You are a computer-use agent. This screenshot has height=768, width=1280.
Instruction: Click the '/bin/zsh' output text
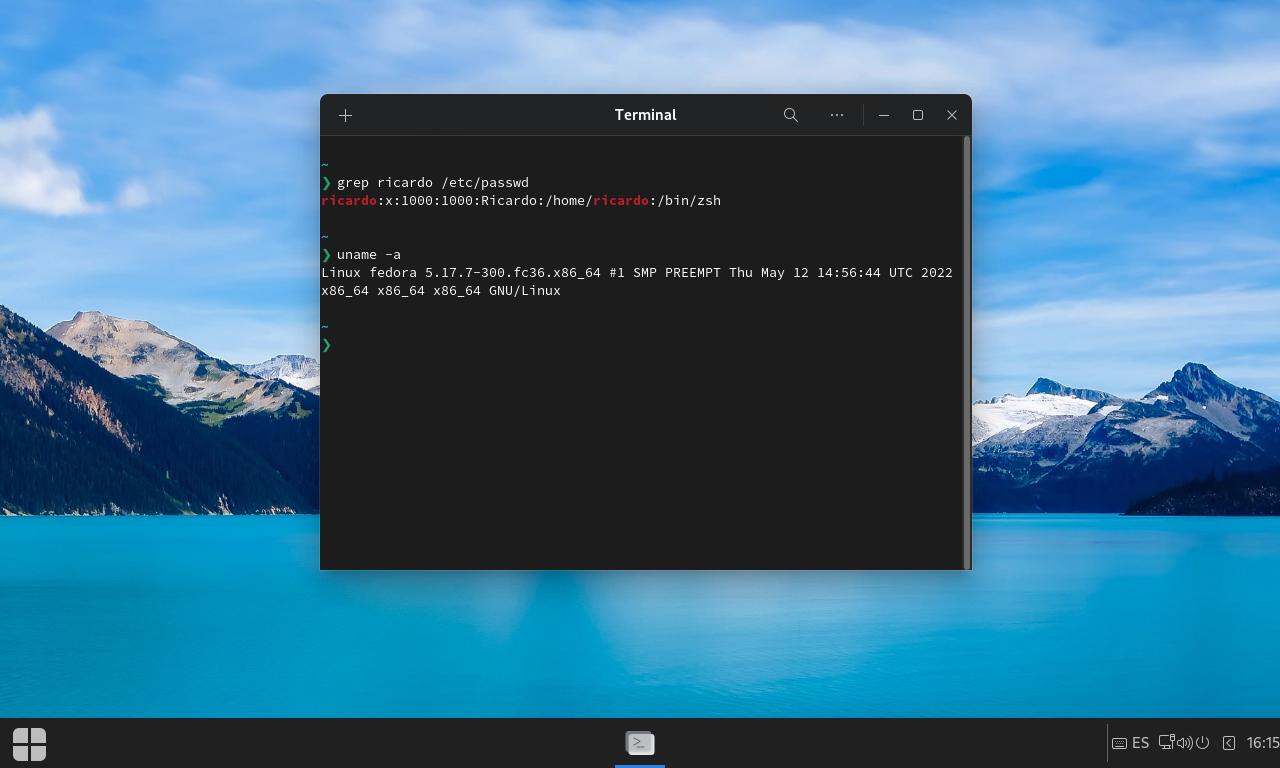click(689, 201)
